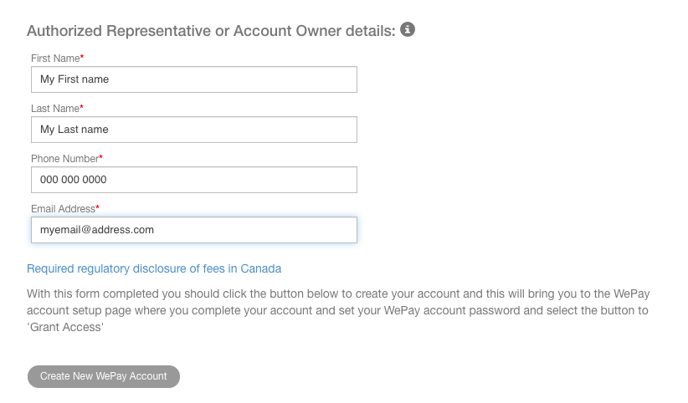This screenshot has width=688, height=403.
Task: Select the Phone Number input field
Action: point(193,179)
